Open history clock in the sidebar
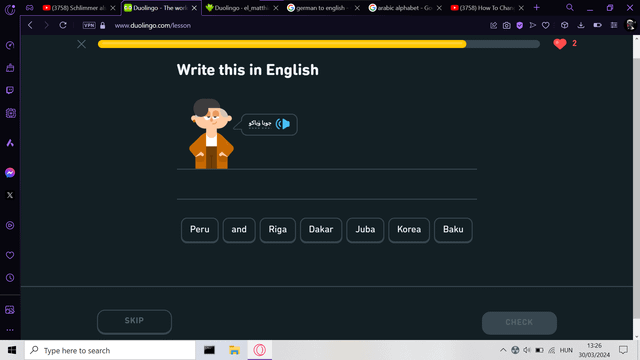640x360 pixels. click(x=10, y=278)
